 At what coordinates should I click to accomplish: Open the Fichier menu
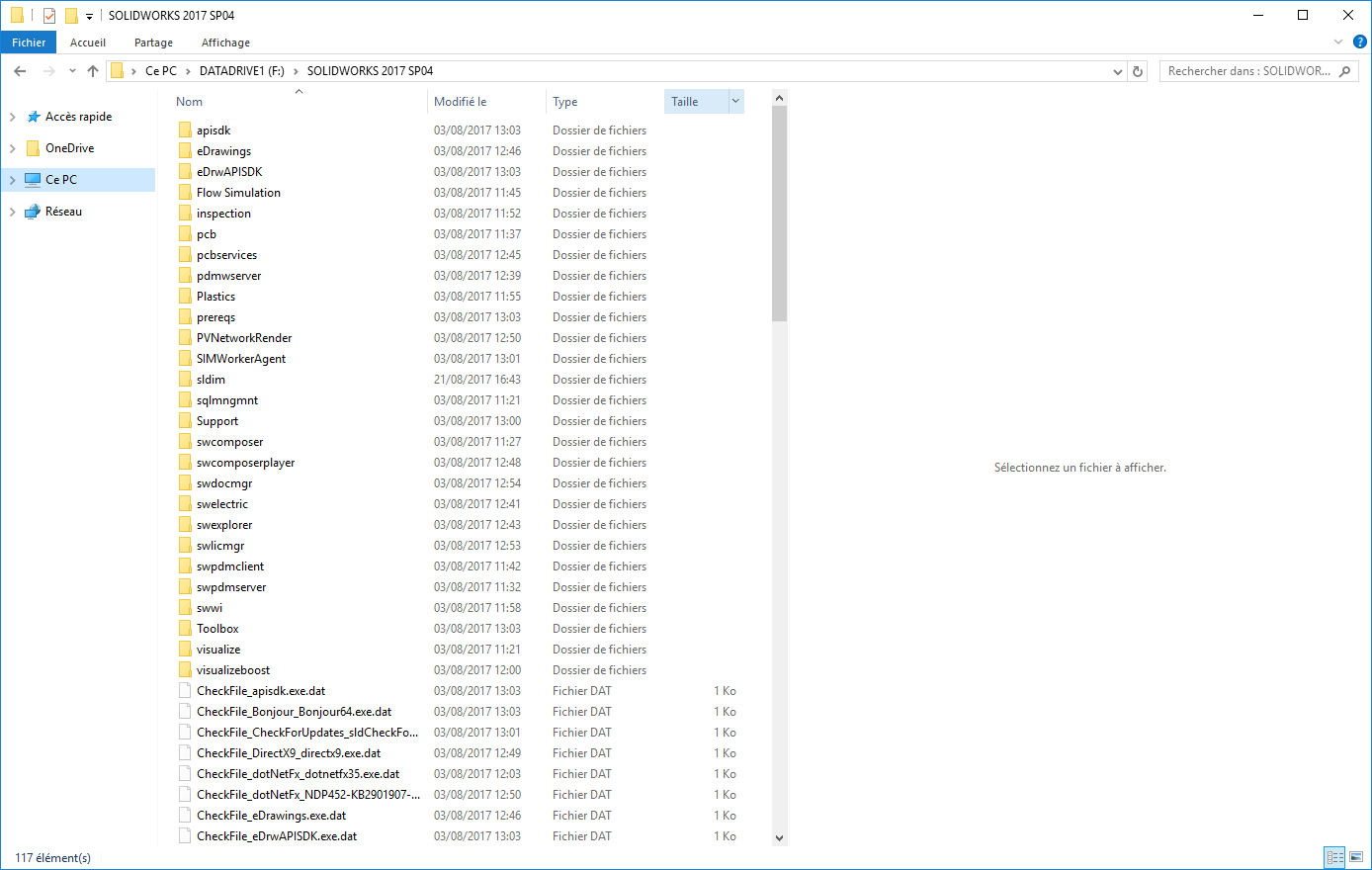pos(29,43)
